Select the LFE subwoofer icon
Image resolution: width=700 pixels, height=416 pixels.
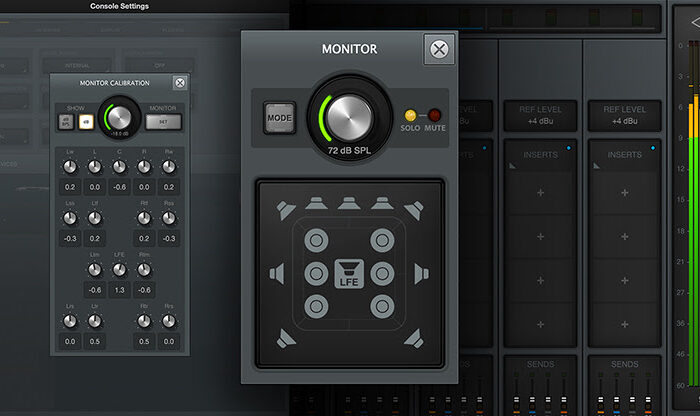point(349,274)
